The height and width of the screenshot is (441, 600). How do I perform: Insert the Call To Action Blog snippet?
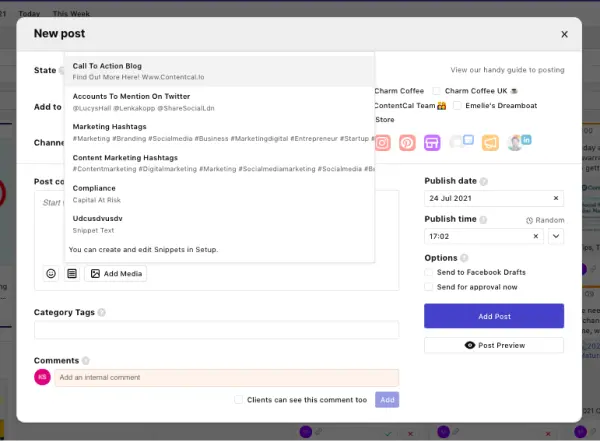[218, 70]
